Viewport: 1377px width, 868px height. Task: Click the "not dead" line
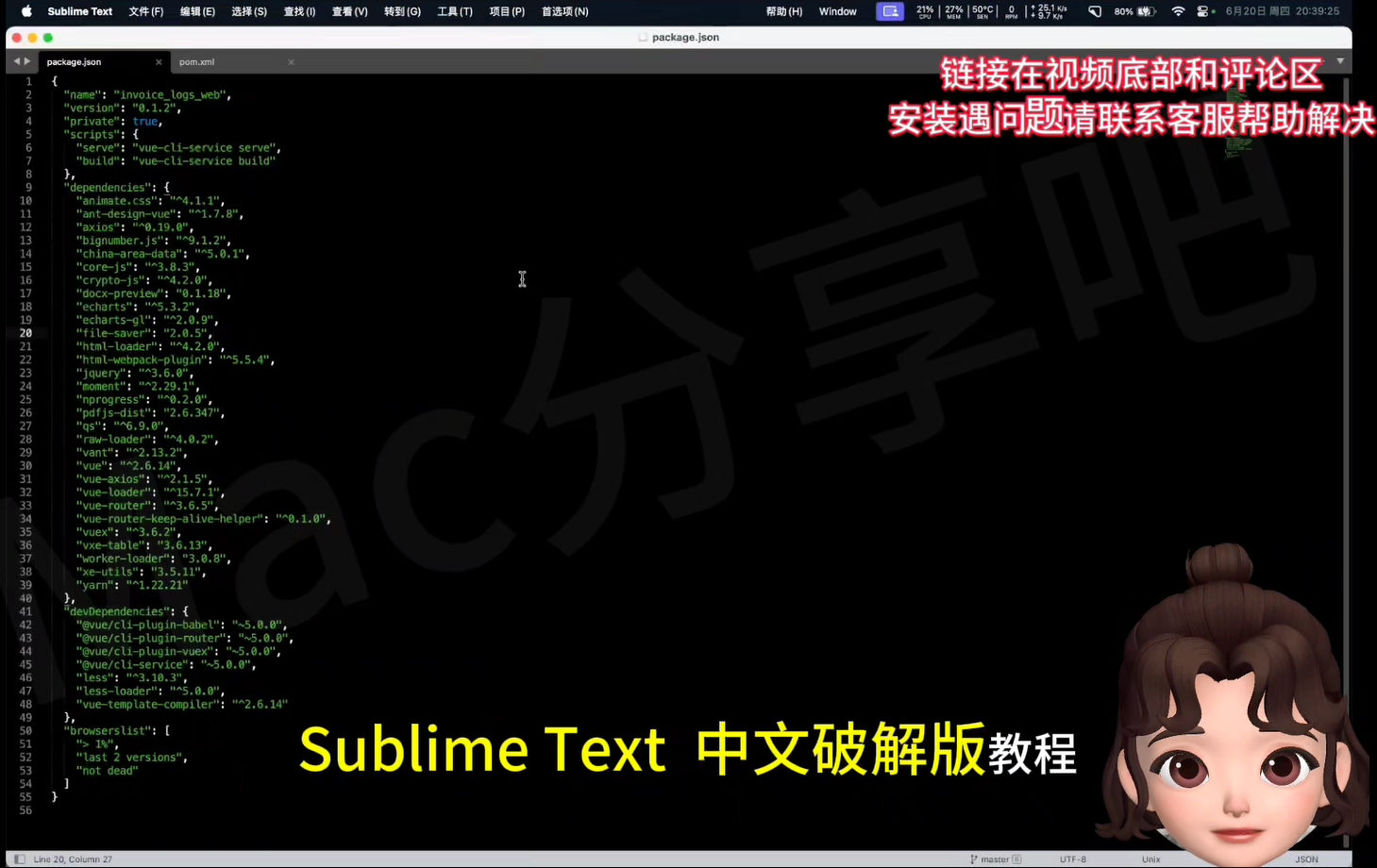107,770
